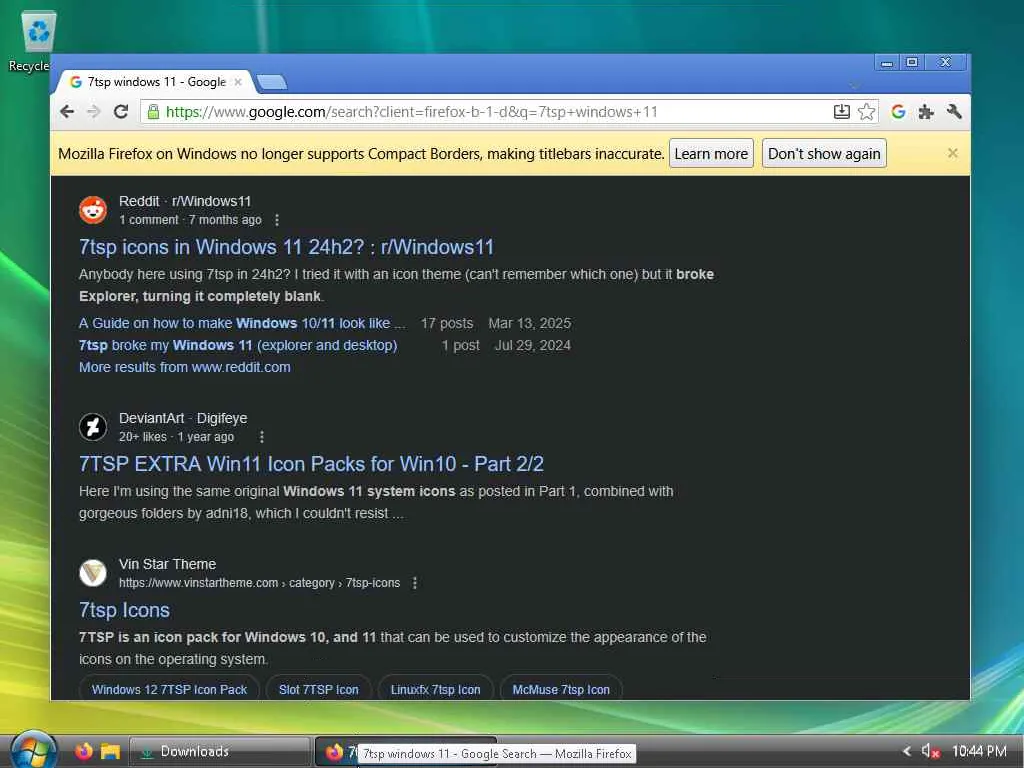Click the 10:44 PM clock
Image resolution: width=1024 pixels, height=768 pixels.
tap(980, 751)
